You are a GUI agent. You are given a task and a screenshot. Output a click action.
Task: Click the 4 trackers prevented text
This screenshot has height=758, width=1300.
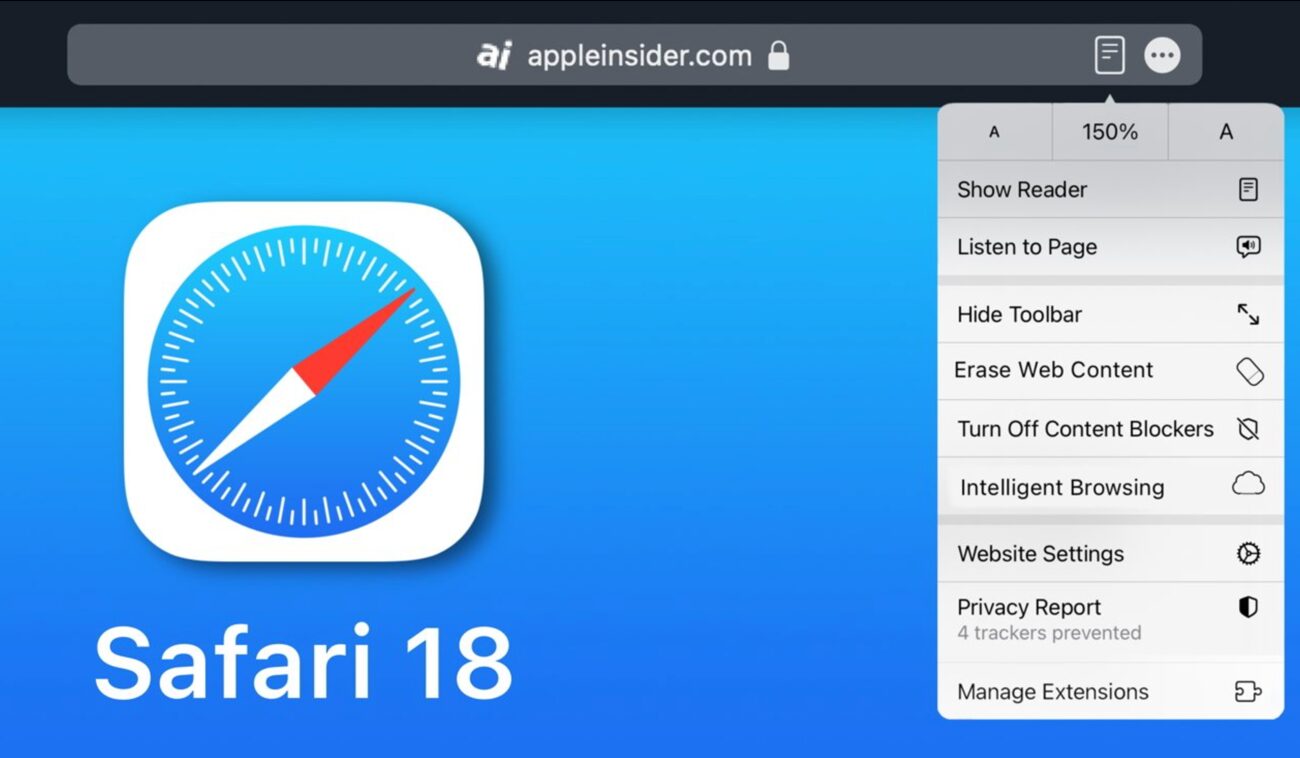coord(1049,633)
